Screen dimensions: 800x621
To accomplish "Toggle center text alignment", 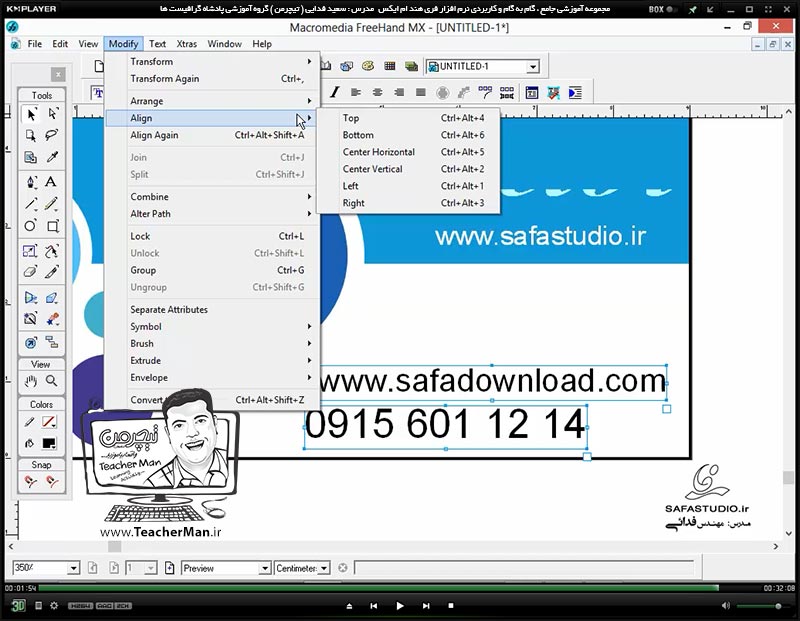I will pos(378,92).
